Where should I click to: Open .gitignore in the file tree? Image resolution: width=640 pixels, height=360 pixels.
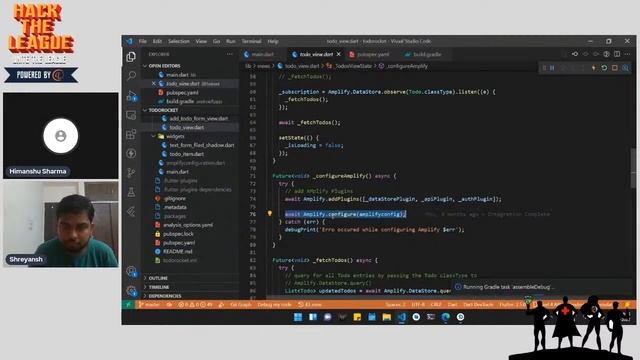pyautogui.click(x=175, y=198)
